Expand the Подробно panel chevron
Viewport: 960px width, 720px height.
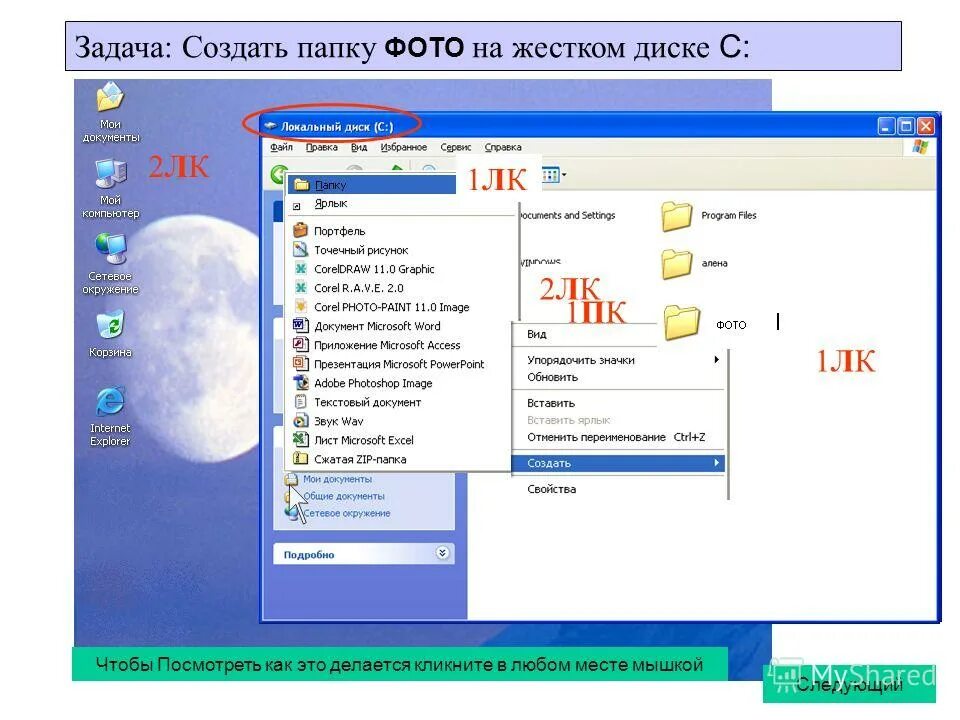pyautogui.click(x=443, y=553)
